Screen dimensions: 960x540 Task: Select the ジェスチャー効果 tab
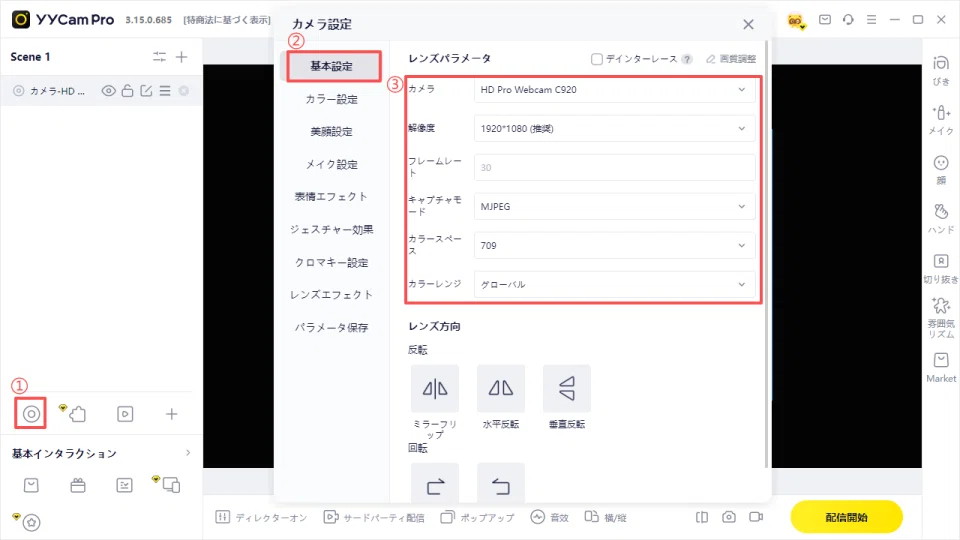point(331,230)
